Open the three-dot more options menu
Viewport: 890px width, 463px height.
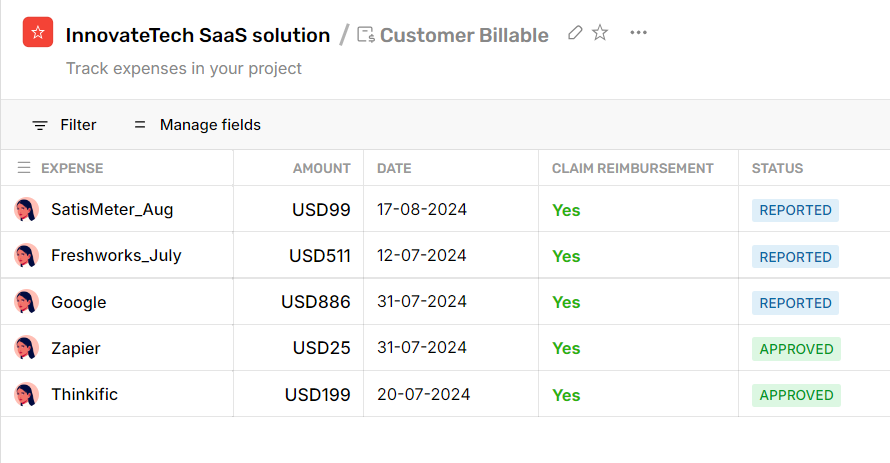point(638,33)
